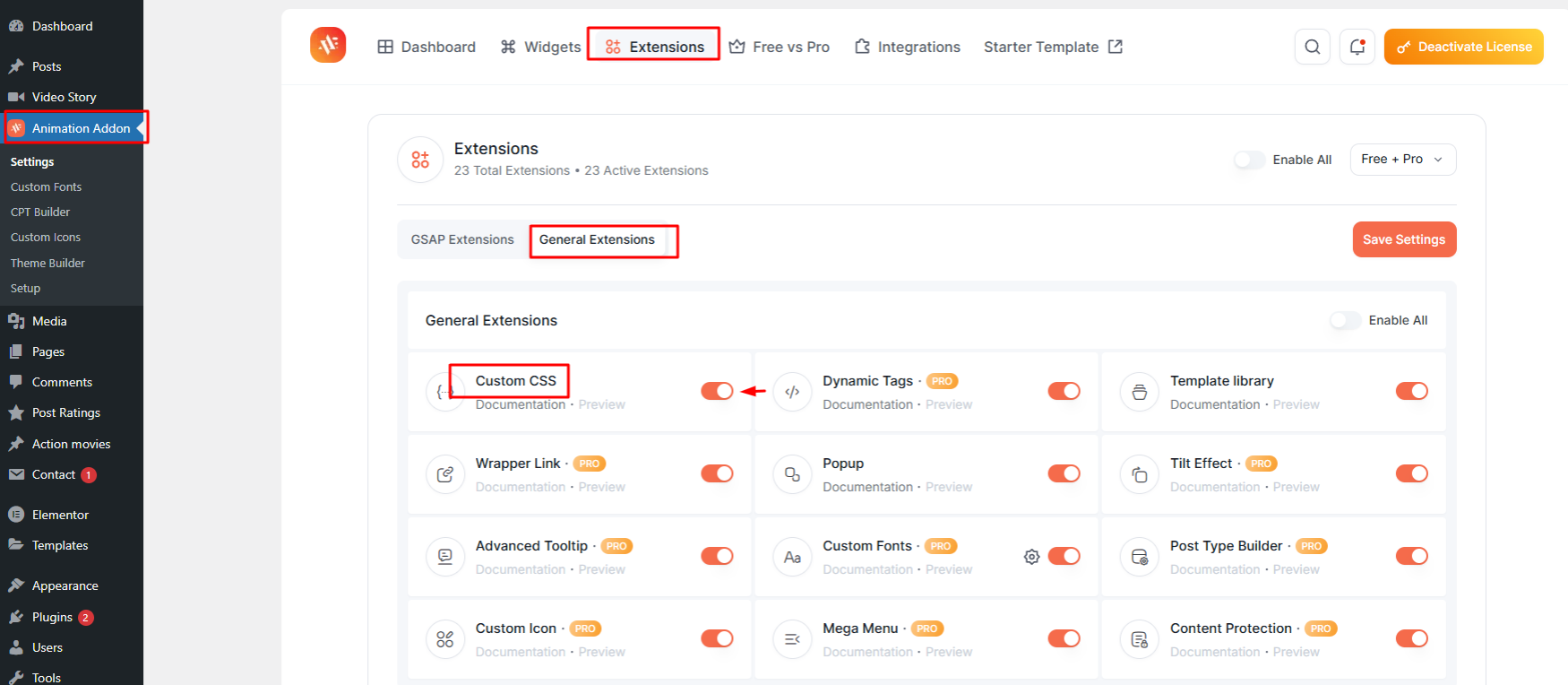Open Posts in WordPress sidebar
The height and width of the screenshot is (685, 1568).
(x=72, y=66)
